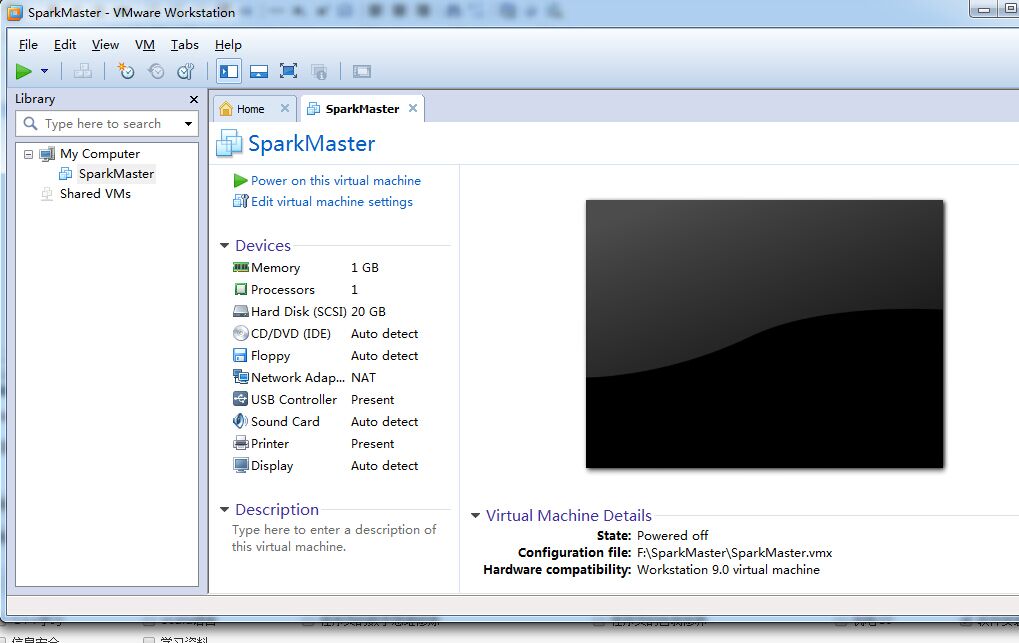The height and width of the screenshot is (643, 1019).
Task: Click the Floppy device icon
Action: 240,356
